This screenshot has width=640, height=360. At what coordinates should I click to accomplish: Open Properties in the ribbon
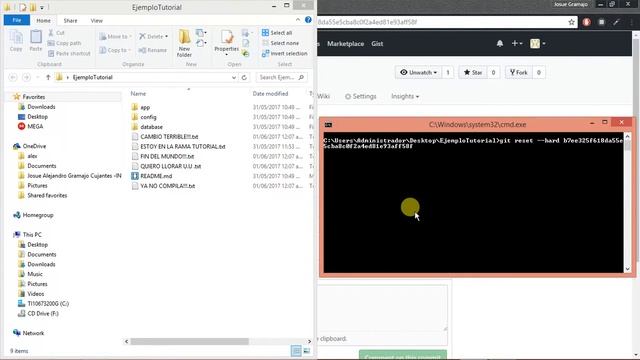227,43
